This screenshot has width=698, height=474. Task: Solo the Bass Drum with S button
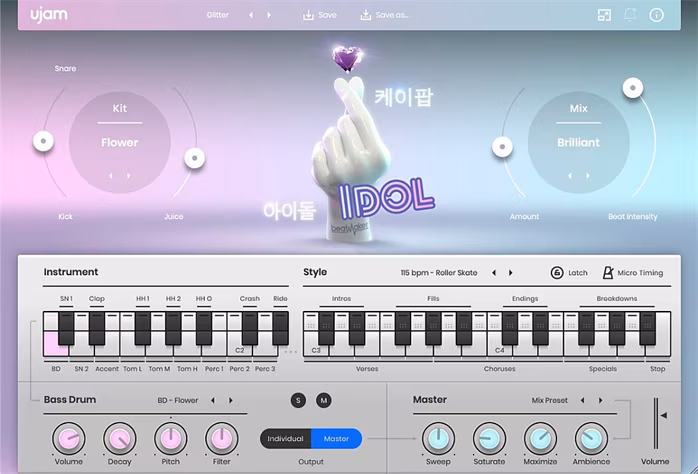(x=298, y=400)
